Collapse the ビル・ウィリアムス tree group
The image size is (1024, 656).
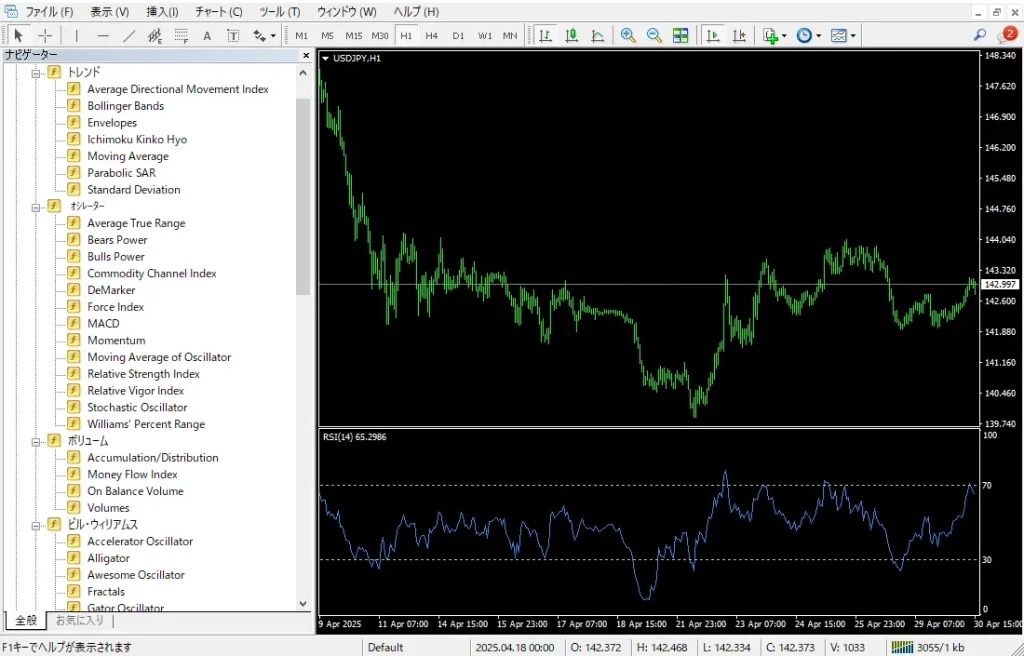pos(36,525)
